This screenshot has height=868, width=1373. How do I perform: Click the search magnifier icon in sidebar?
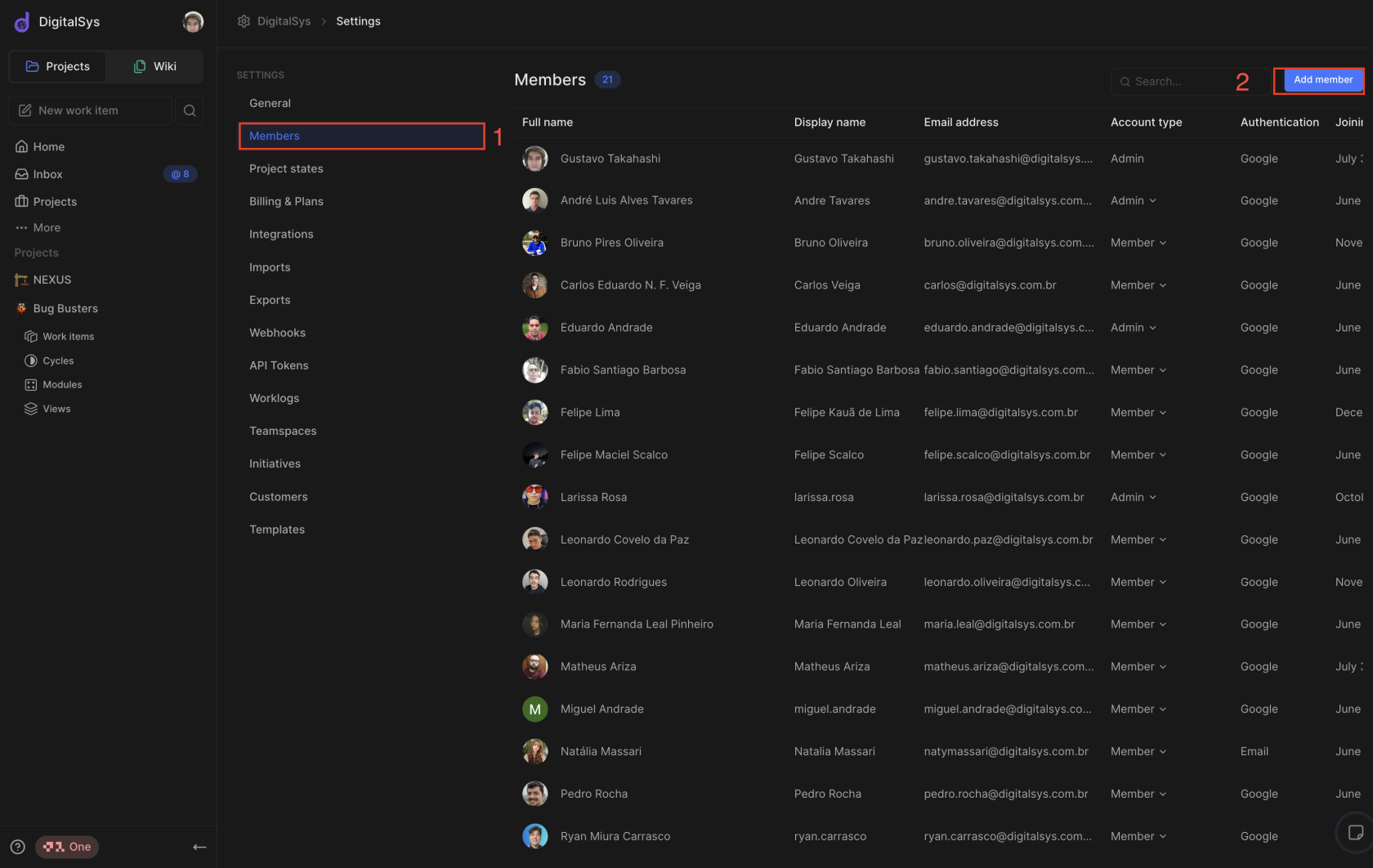(190, 110)
